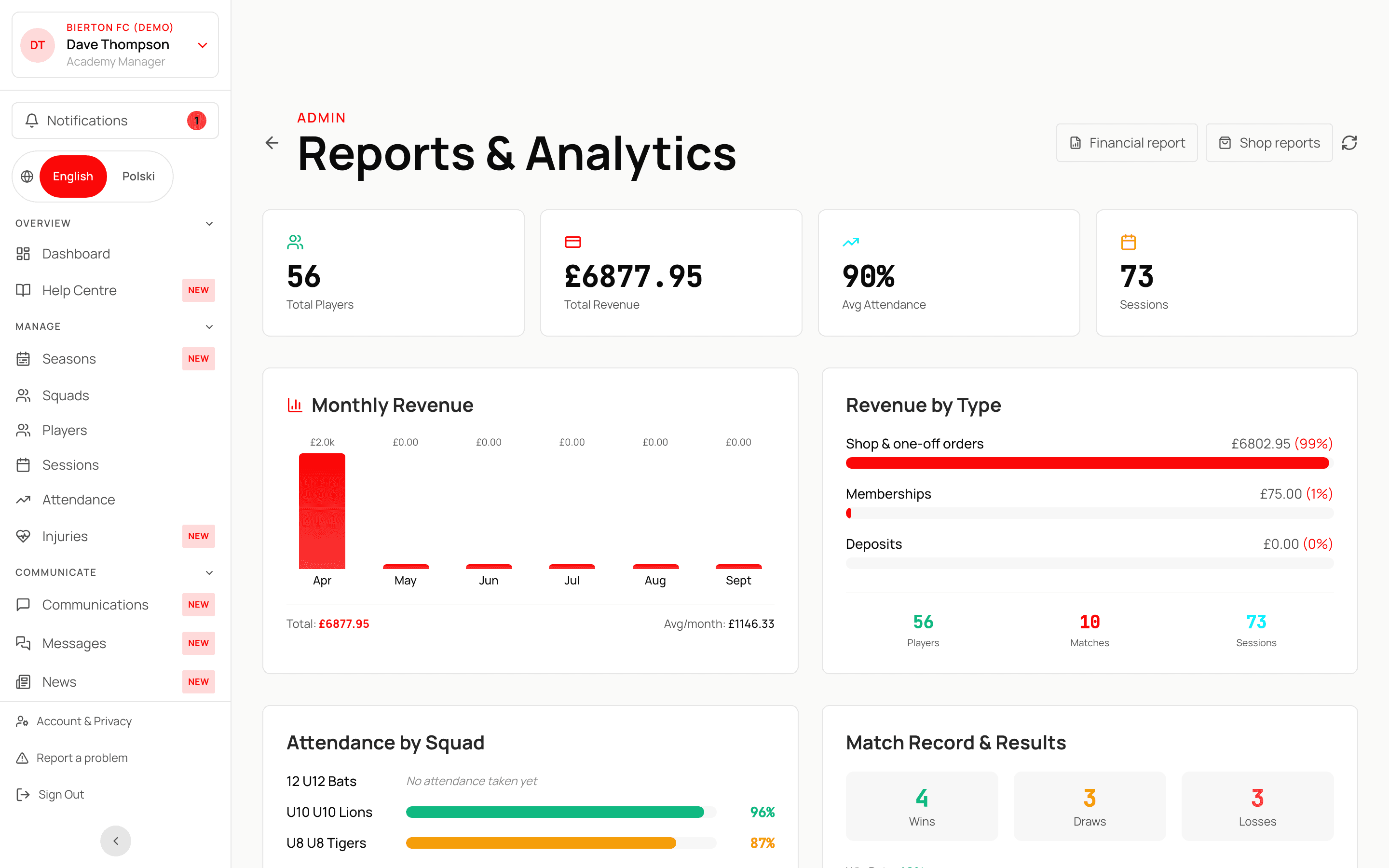Viewport: 1389px width, 868px height.
Task: Click the Wins tile
Action: (922, 807)
